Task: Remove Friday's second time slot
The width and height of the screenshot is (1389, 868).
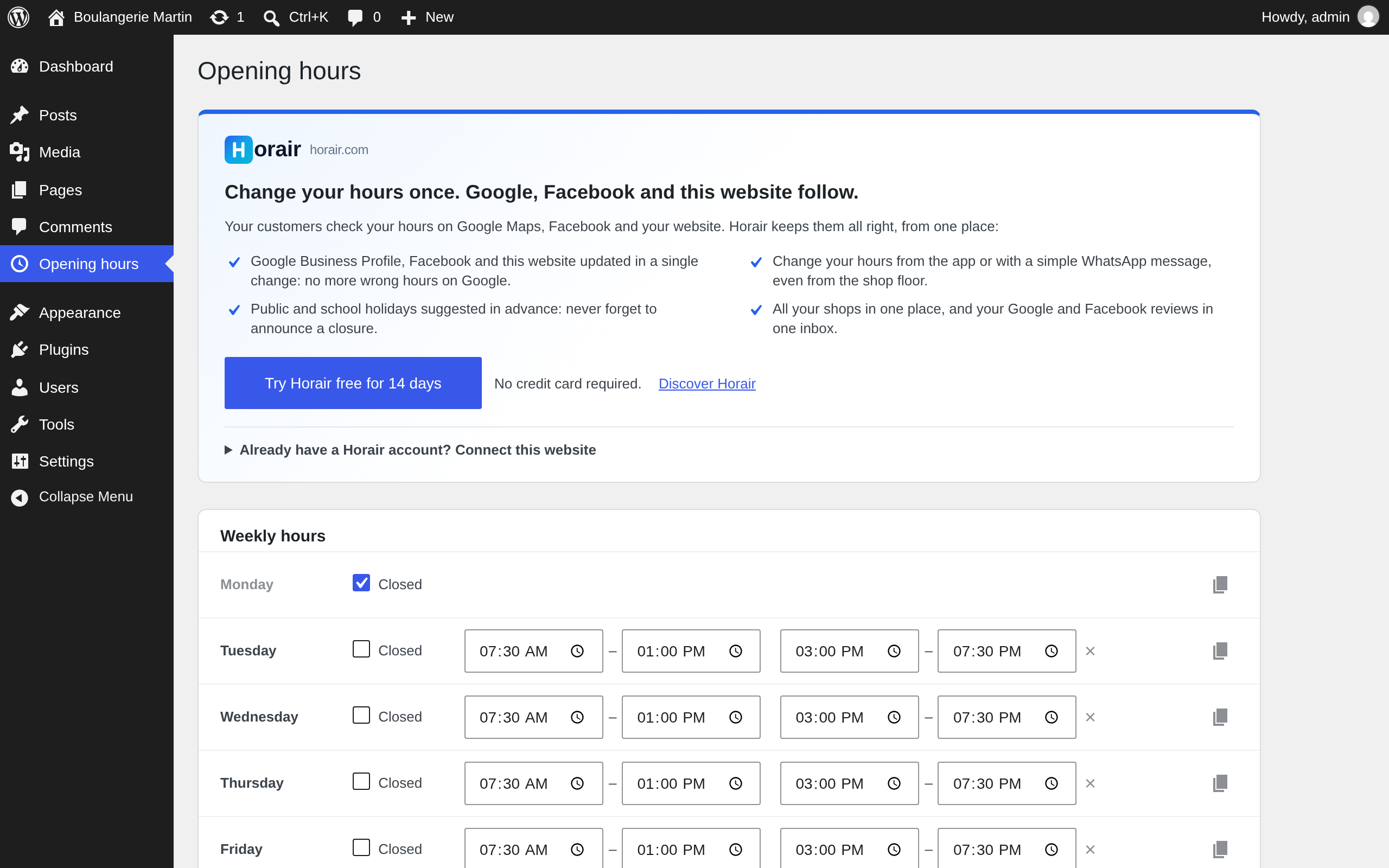Action: tap(1091, 849)
